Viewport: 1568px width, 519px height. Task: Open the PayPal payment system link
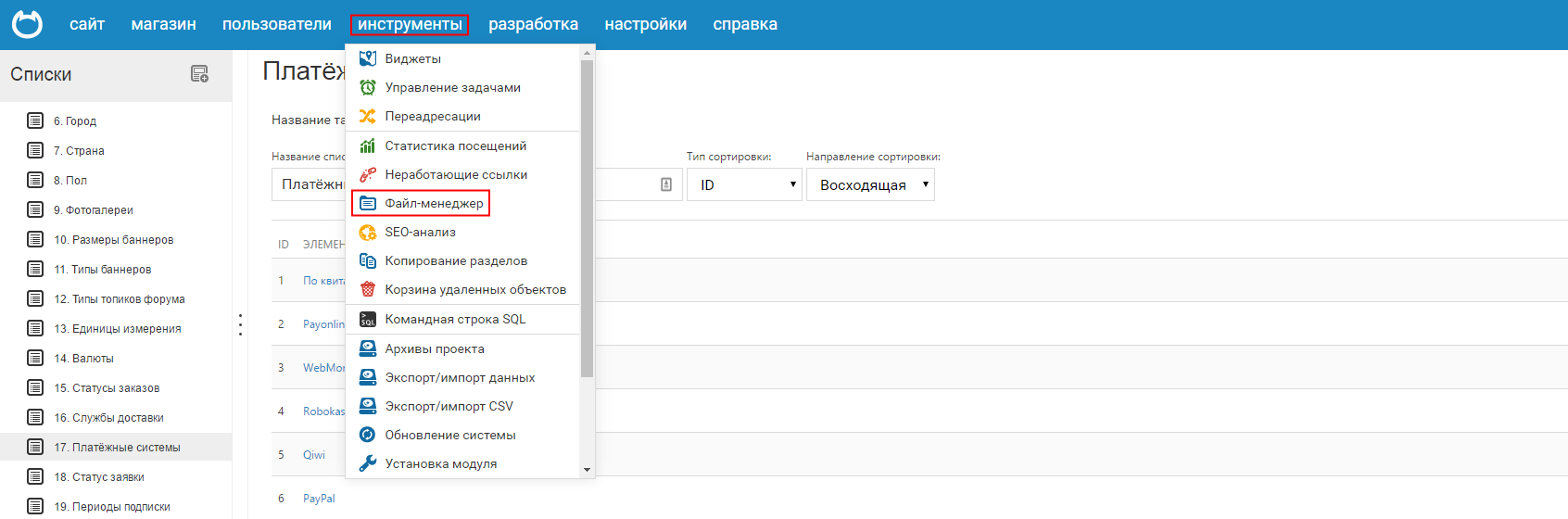coord(319,499)
